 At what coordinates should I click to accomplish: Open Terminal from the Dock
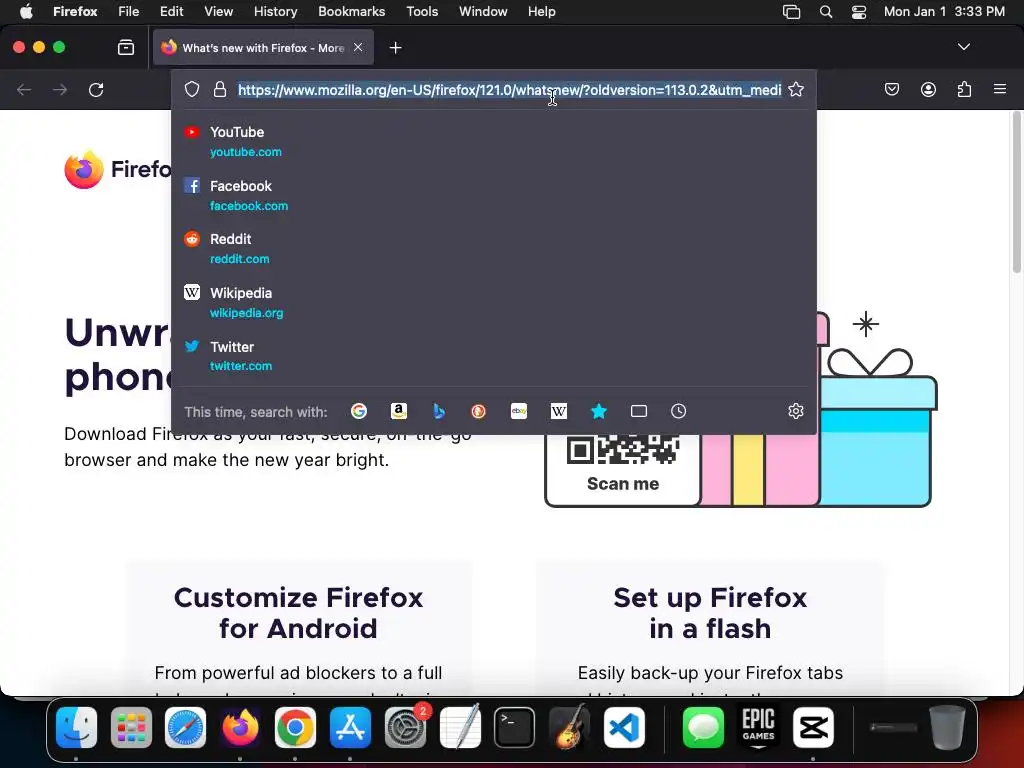(x=515, y=727)
